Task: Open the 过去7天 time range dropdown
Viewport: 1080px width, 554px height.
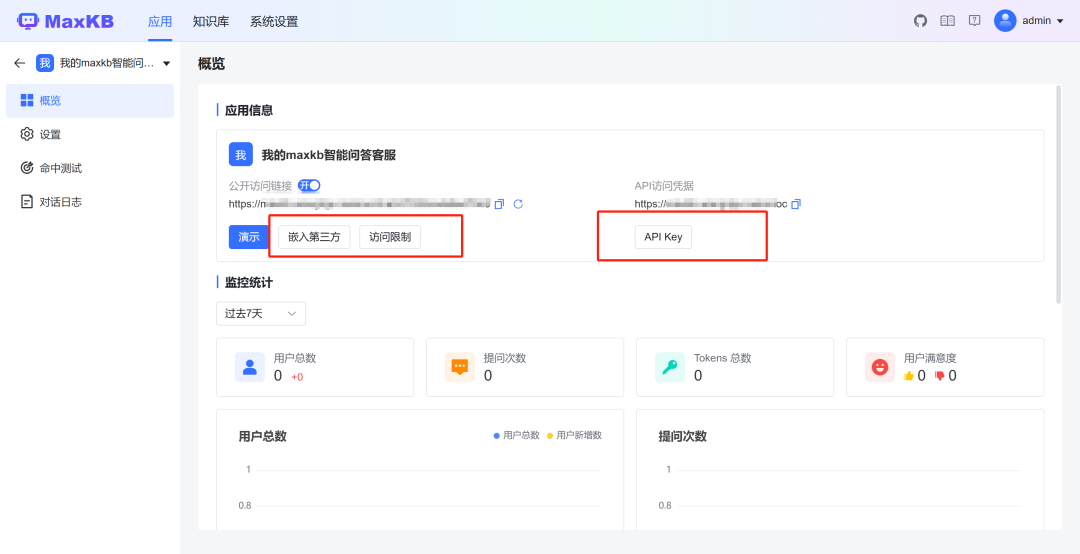Action: (x=261, y=314)
